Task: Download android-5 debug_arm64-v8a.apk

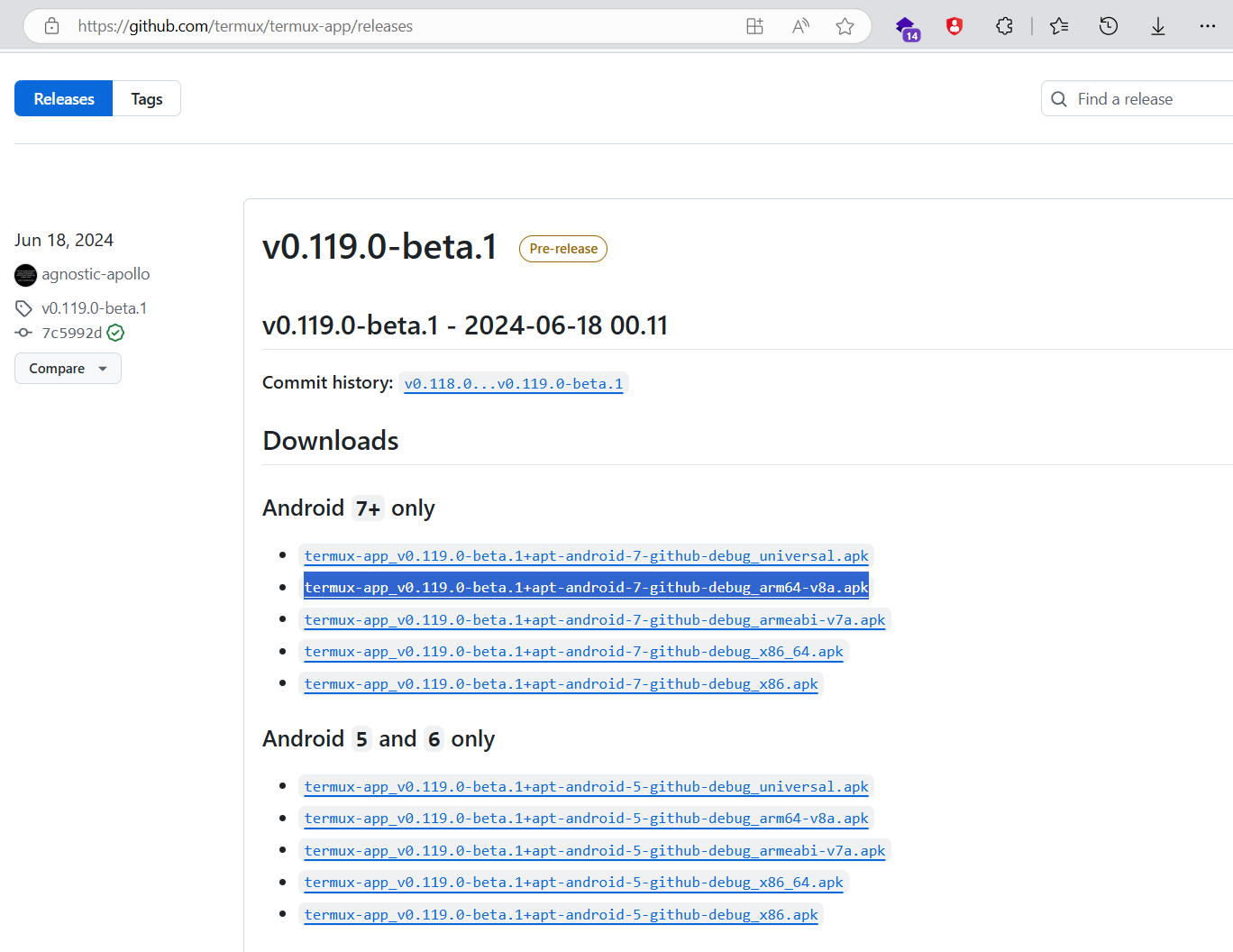Action: pos(586,819)
